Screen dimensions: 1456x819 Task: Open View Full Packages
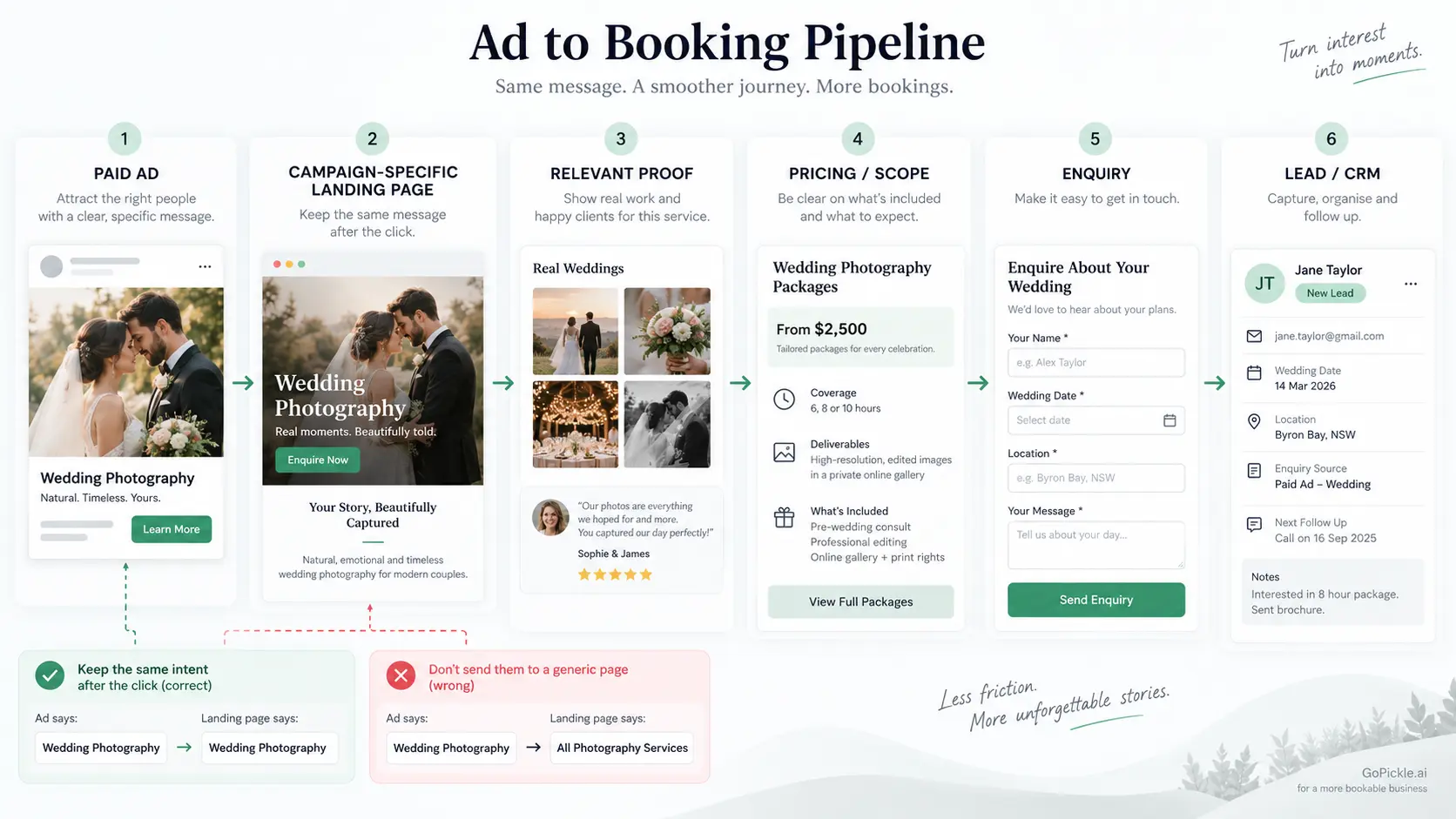[x=860, y=601]
